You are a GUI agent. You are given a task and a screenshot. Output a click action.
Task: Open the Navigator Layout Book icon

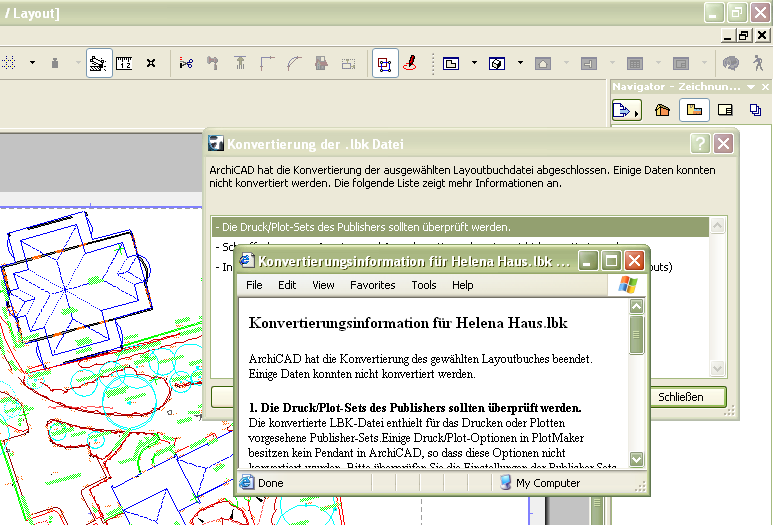(x=726, y=110)
